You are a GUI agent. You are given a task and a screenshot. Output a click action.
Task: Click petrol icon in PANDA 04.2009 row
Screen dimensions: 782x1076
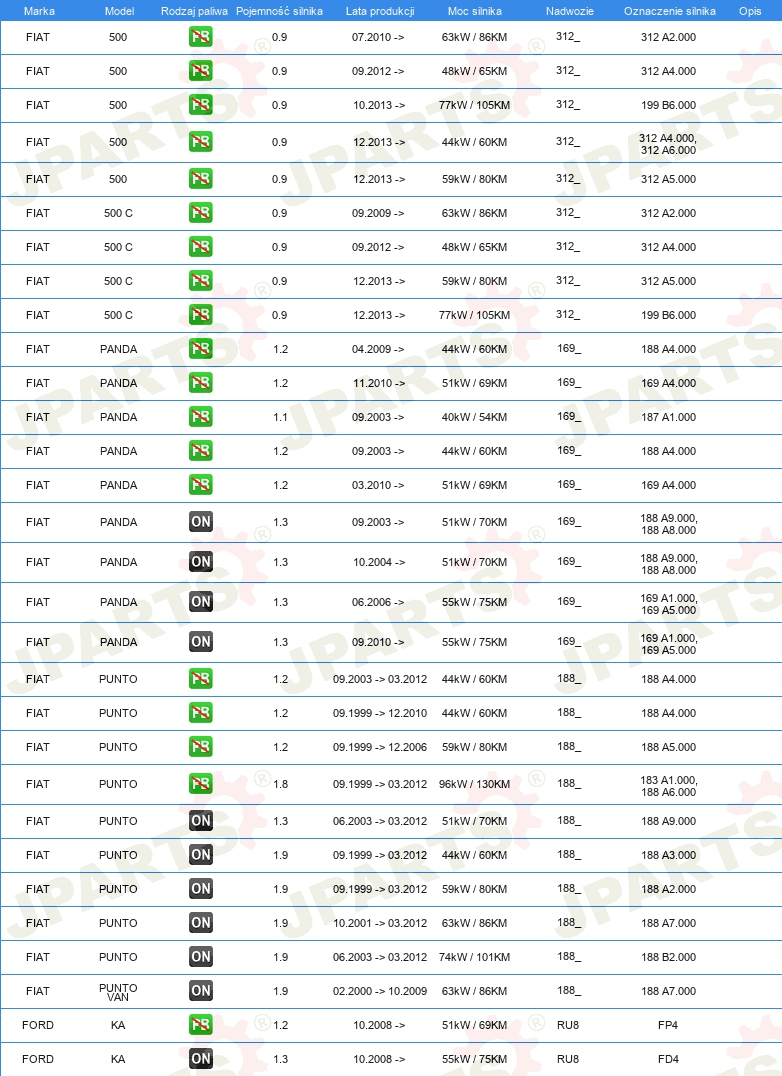(200, 349)
